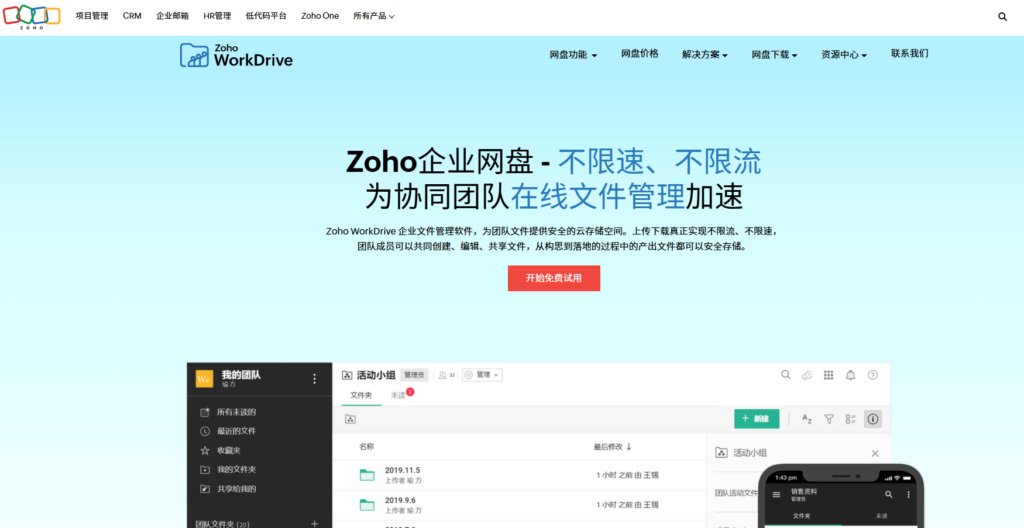1024x528 pixels.
Task: Click the three-dot menu beside 我的团队
Action: coord(314,379)
